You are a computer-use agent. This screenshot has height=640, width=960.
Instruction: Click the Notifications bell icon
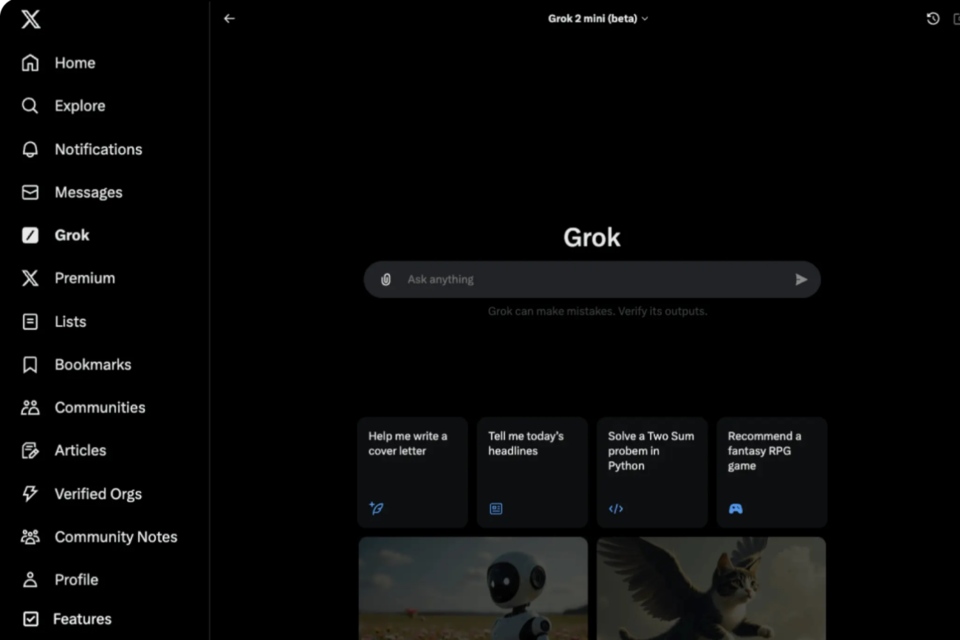(30, 149)
